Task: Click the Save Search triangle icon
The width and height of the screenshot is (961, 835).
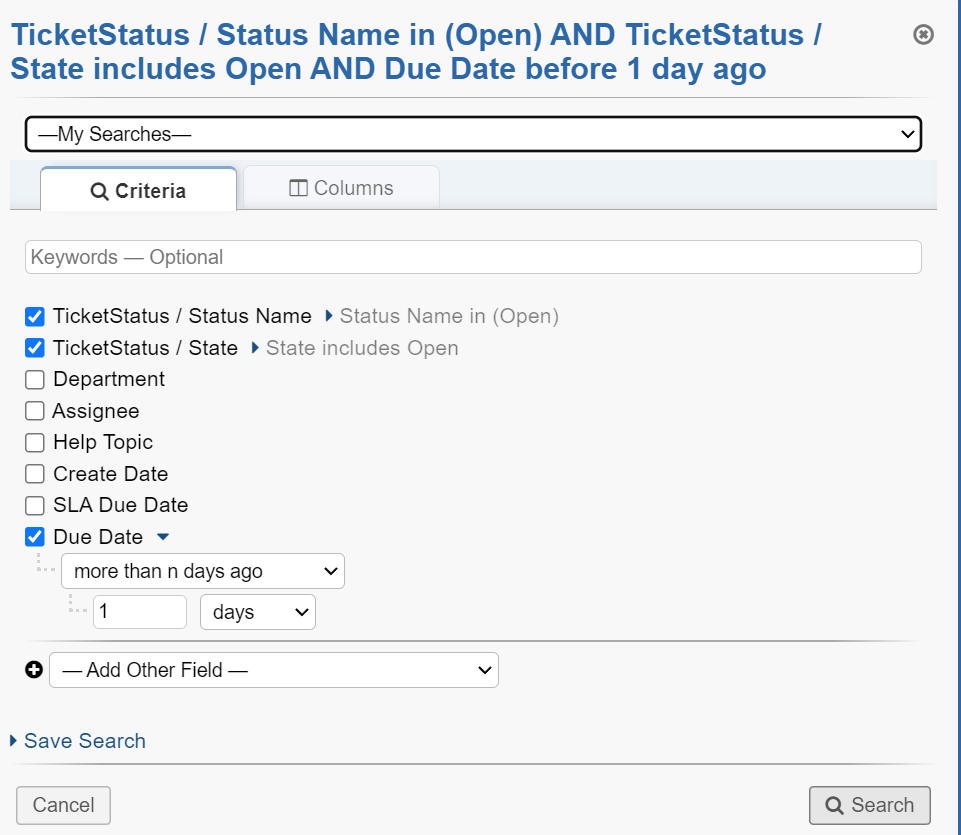Action: pos(13,741)
